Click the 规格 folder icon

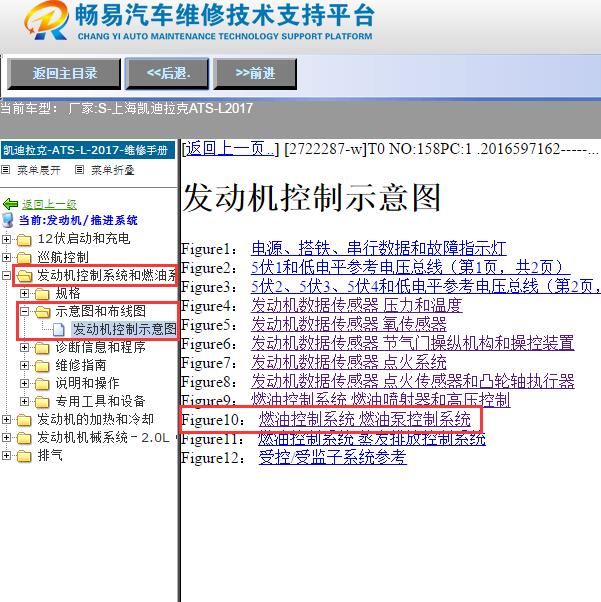(42, 294)
